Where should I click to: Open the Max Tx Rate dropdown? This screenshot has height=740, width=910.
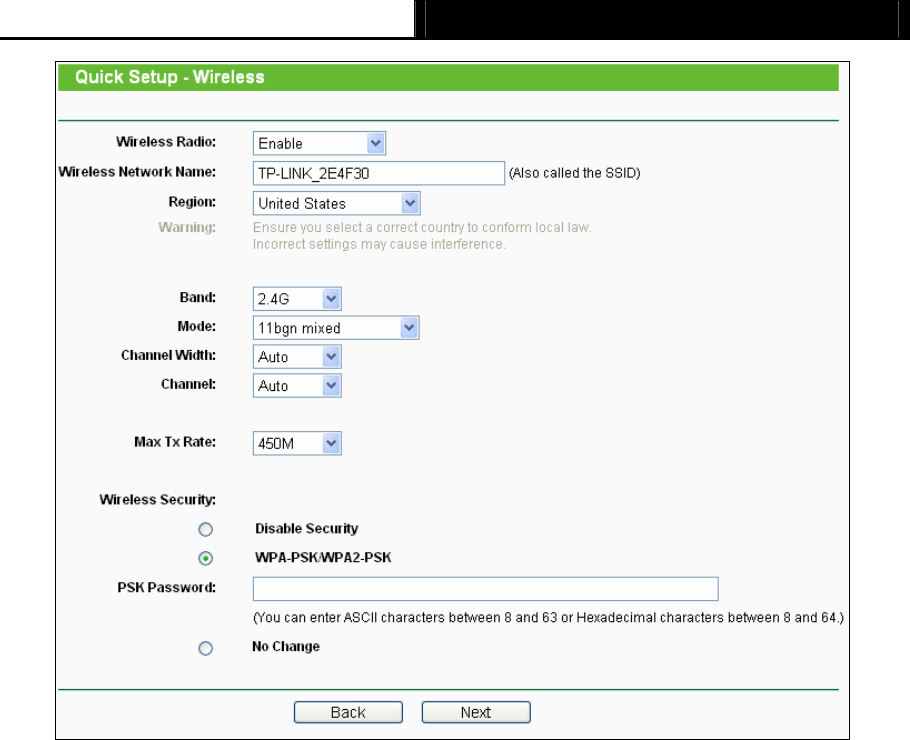[x=297, y=444]
